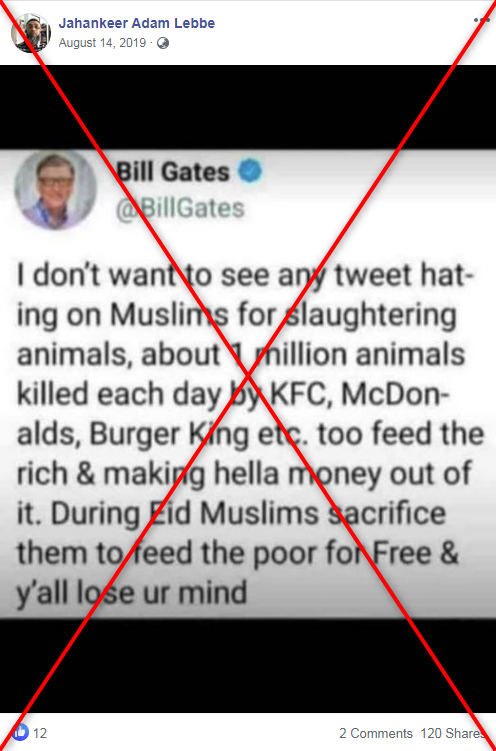Open the three-dot post options menu
This screenshot has width=496, height=751.
(481, 20)
